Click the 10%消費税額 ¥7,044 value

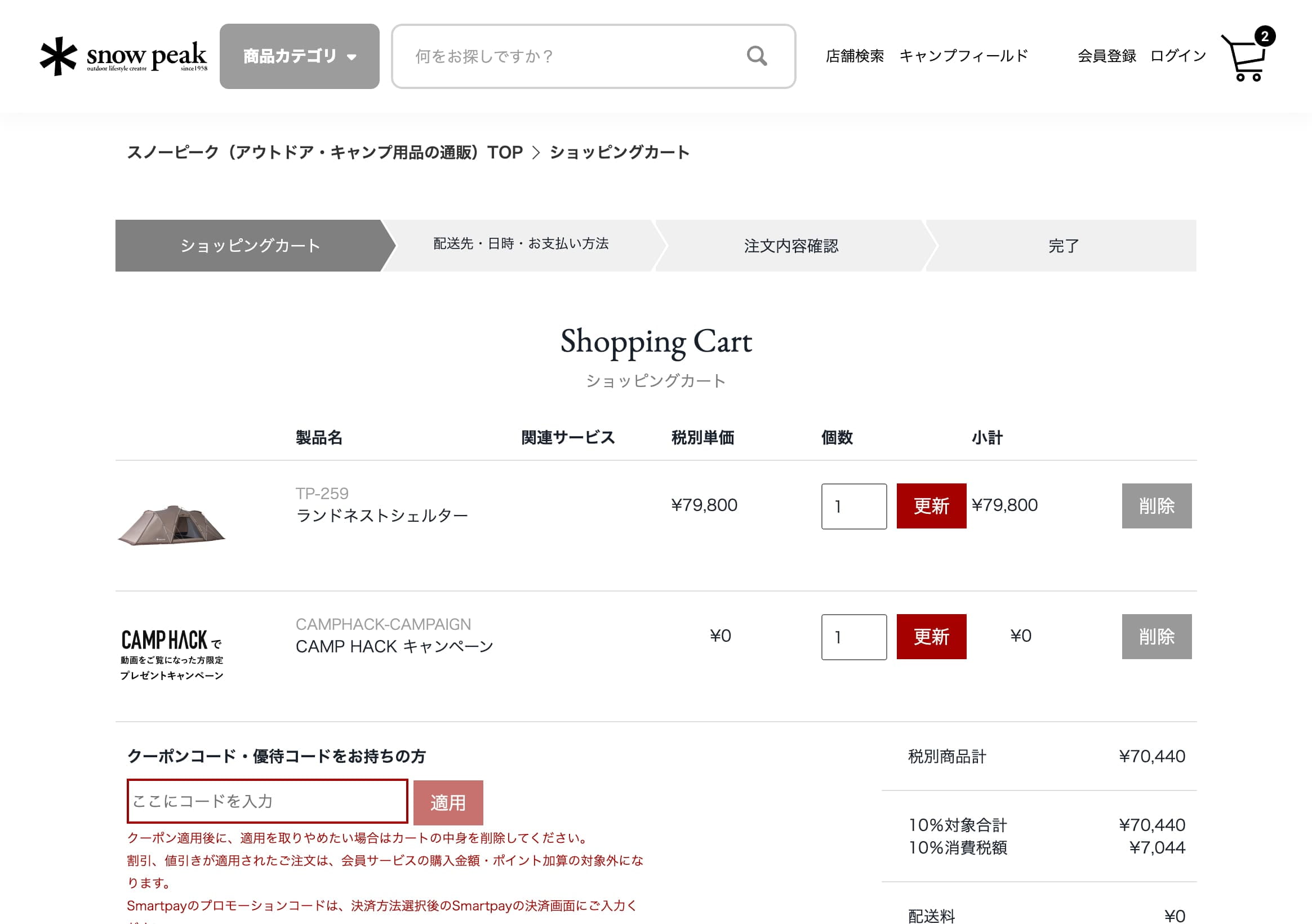pos(1157,847)
